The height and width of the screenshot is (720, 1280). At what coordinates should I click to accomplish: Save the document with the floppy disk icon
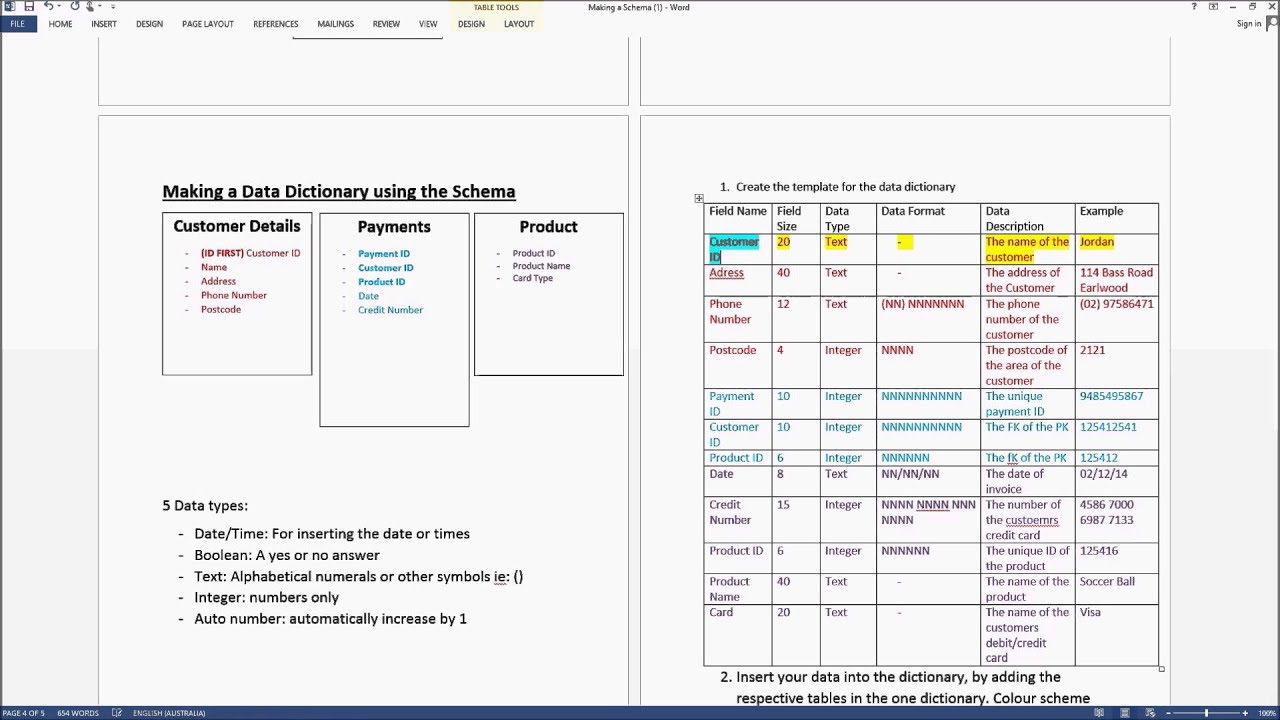29,7
